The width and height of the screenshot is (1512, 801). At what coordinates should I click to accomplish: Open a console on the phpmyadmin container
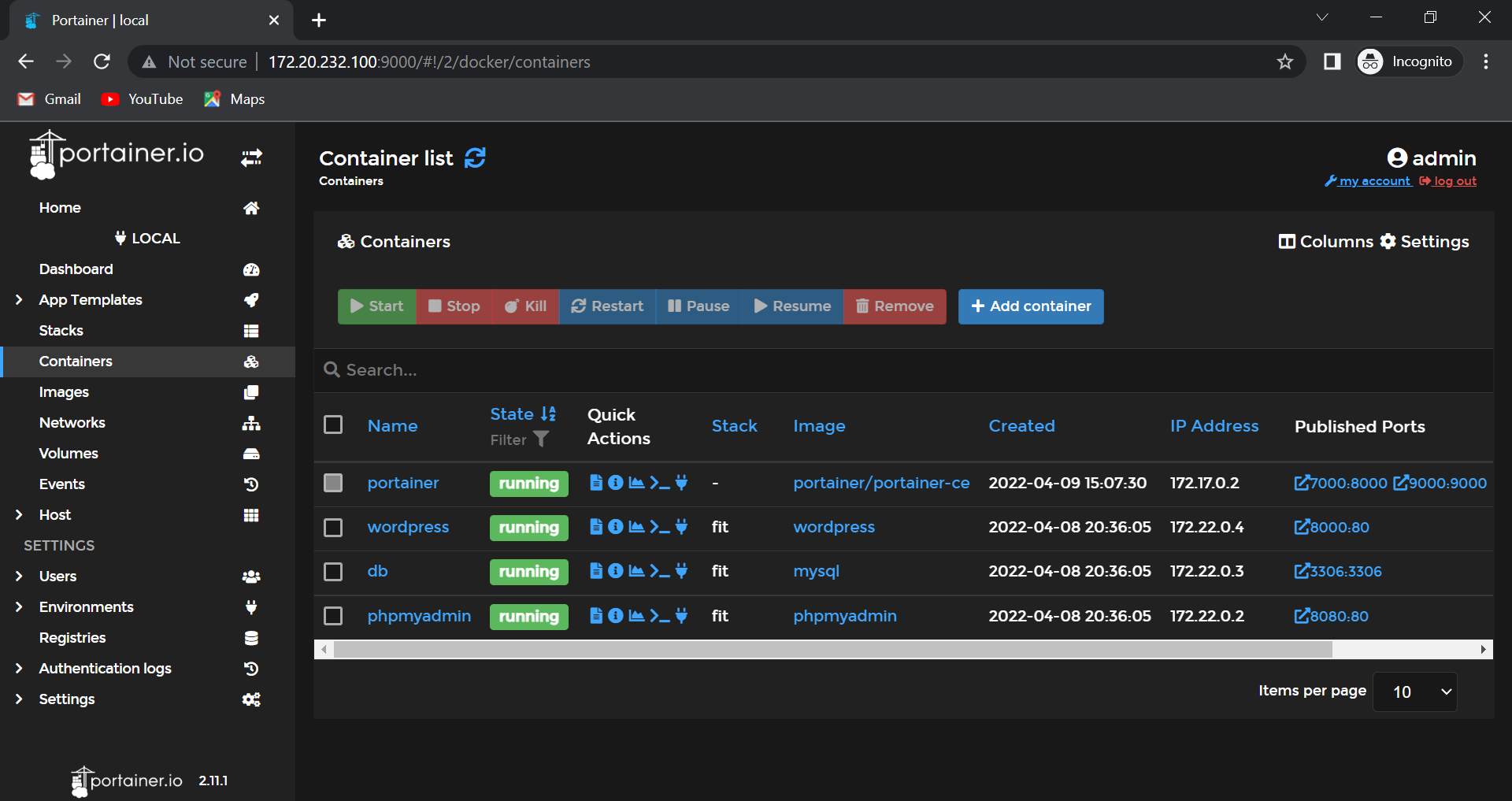click(658, 616)
